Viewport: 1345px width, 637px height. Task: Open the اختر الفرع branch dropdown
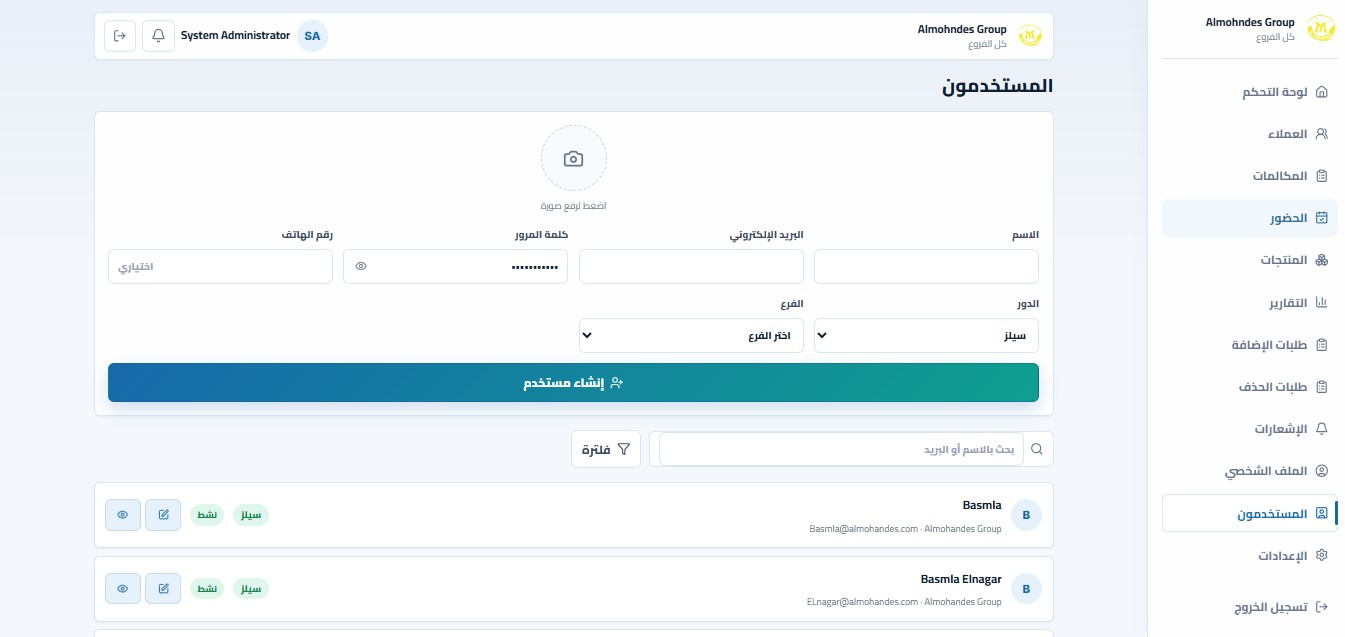click(691, 336)
